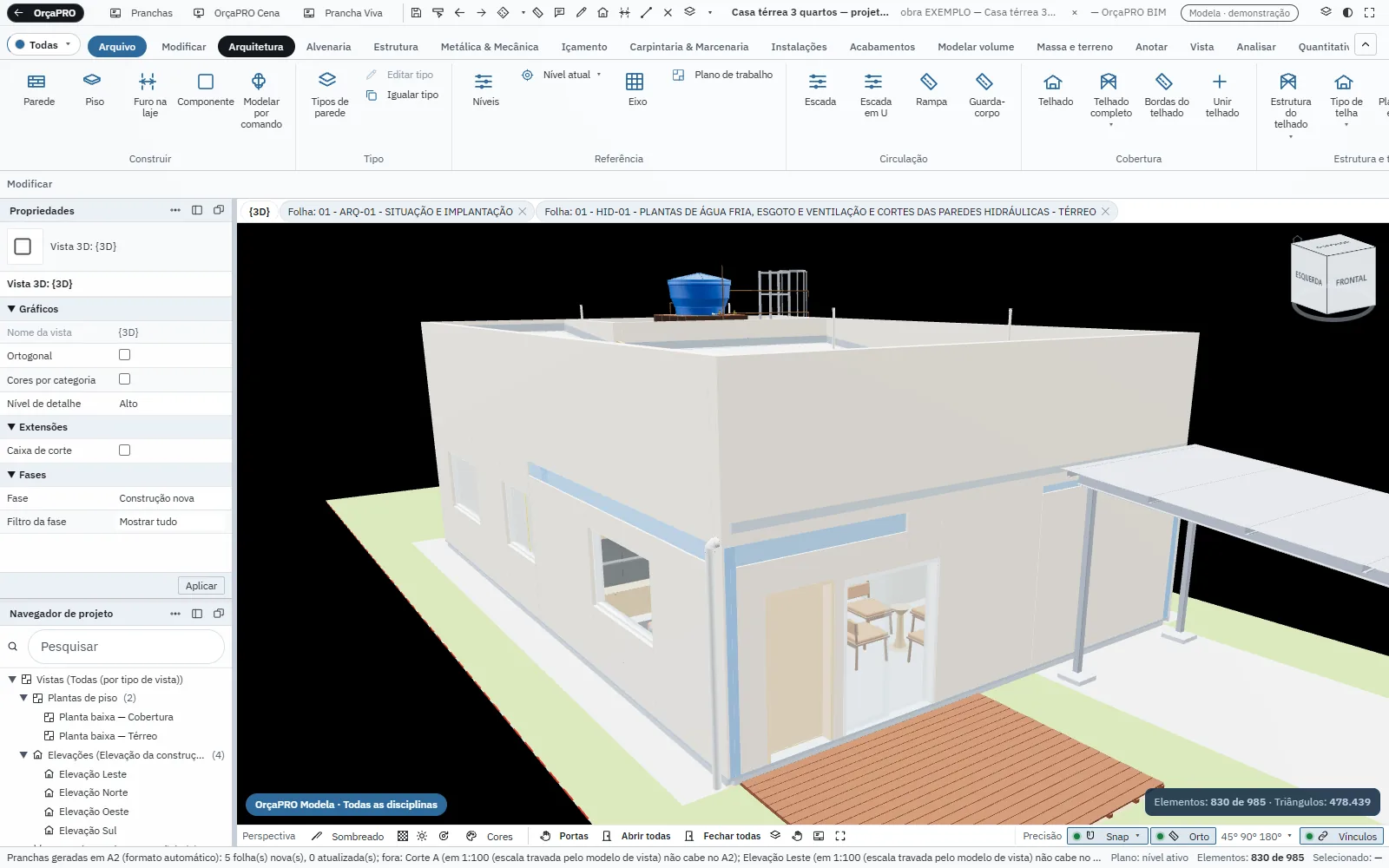Select the Guarda-corpo railing tool

pyautogui.click(x=986, y=95)
